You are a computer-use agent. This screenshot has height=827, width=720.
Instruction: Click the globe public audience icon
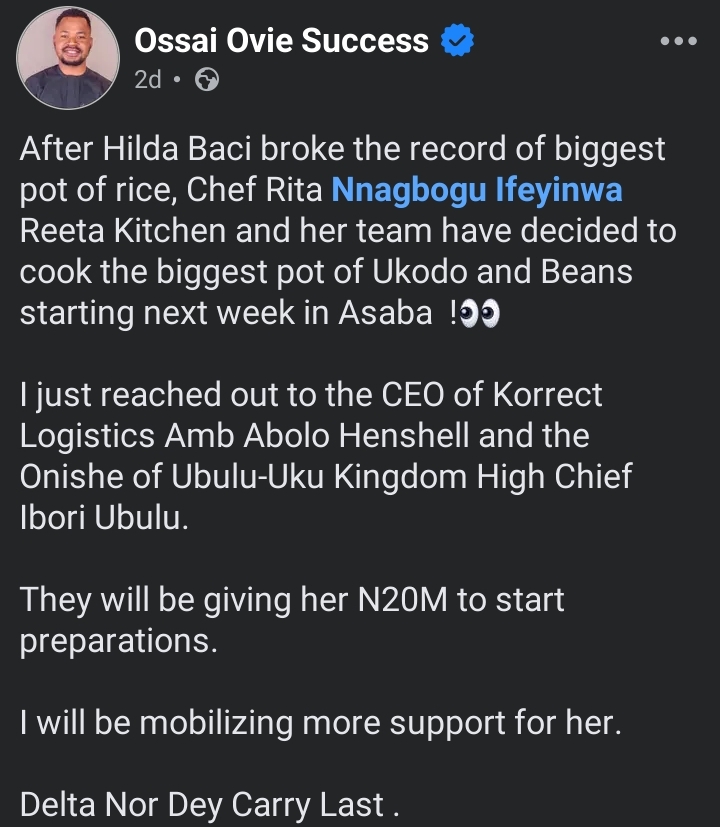207,80
